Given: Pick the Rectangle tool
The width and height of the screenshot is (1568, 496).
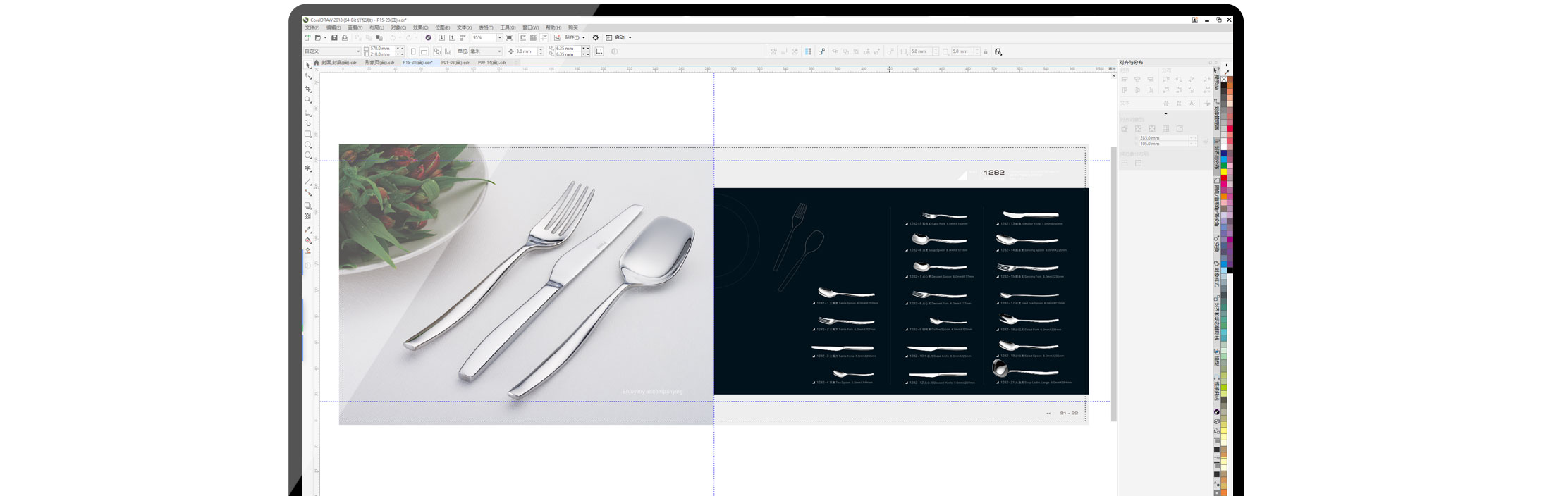Looking at the screenshot, I should (x=308, y=134).
